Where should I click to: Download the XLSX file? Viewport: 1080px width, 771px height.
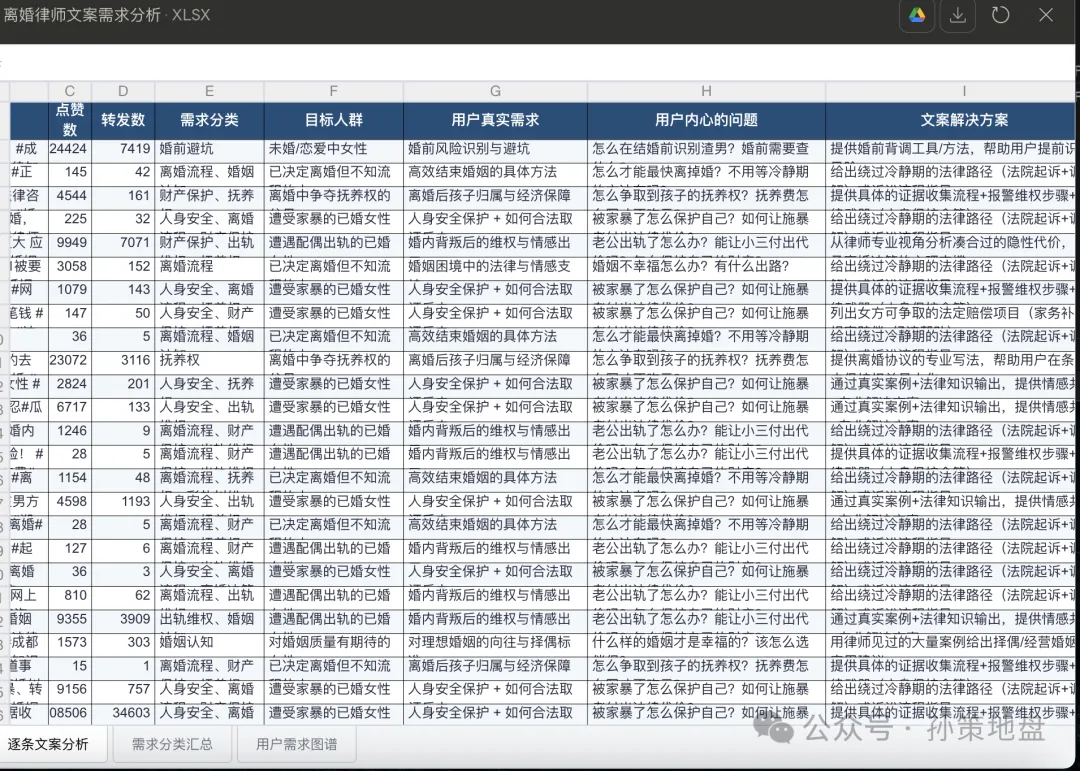pos(957,15)
